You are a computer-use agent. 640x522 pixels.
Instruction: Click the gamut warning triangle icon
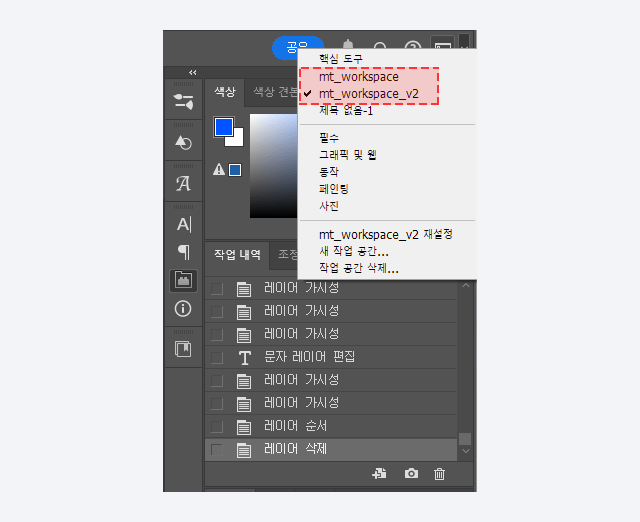pyautogui.click(x=219, y=169)
